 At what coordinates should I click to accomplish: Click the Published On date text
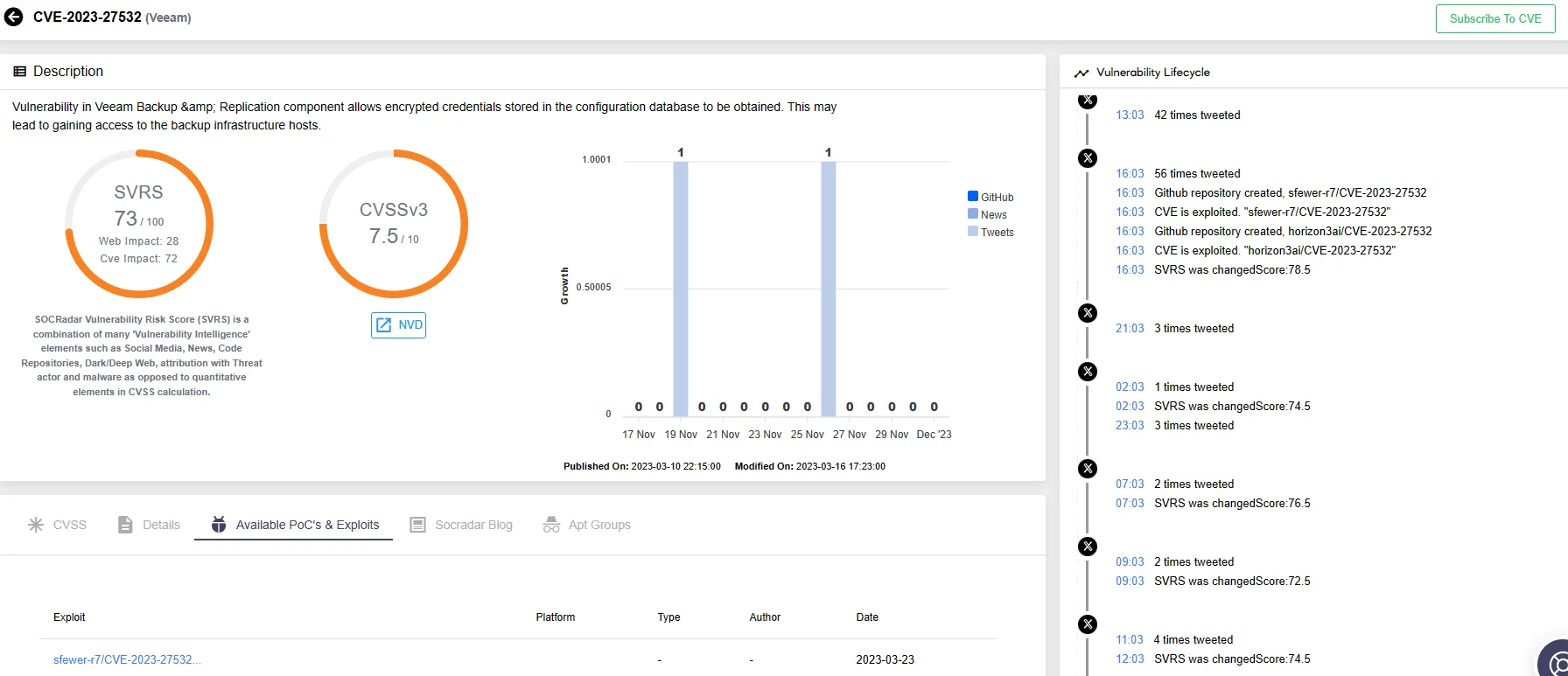[642, 467]
